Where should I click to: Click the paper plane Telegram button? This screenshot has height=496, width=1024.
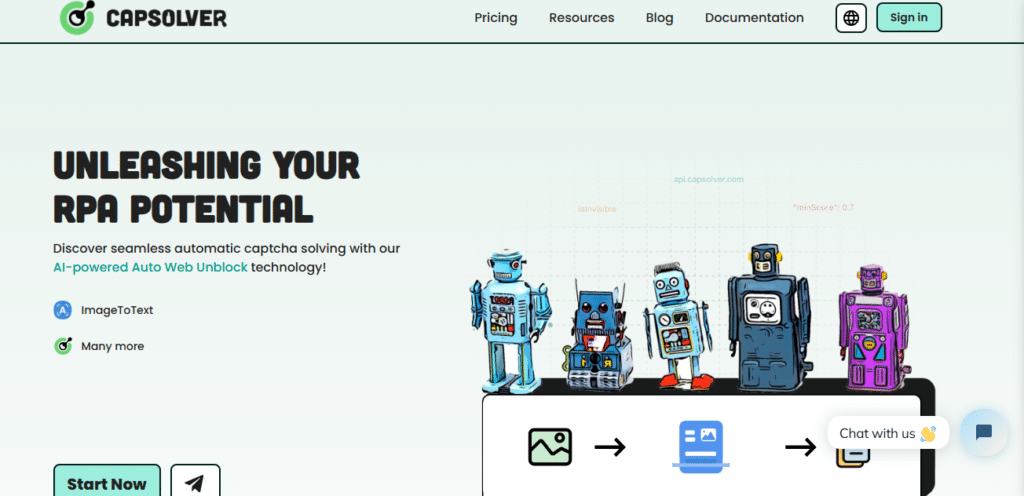tap(195, 482)
